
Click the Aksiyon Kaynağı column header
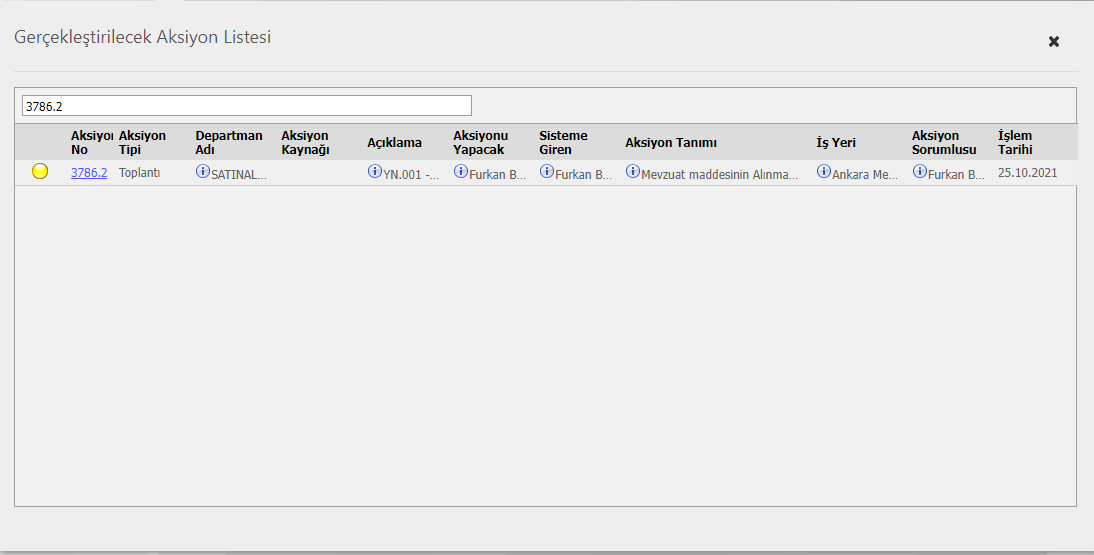(305, 142)
